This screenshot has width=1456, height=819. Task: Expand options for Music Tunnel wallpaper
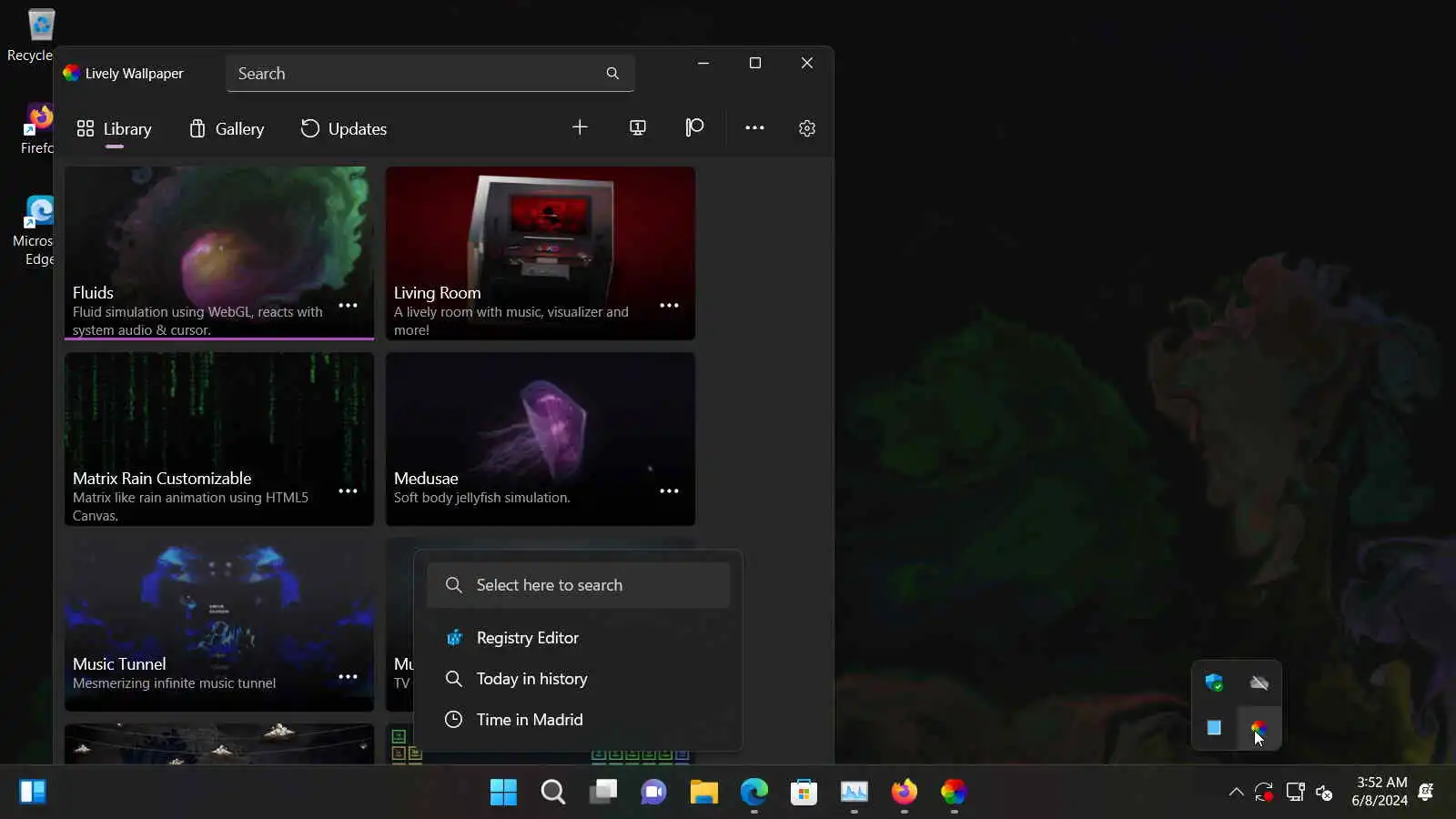click(348, 677)
